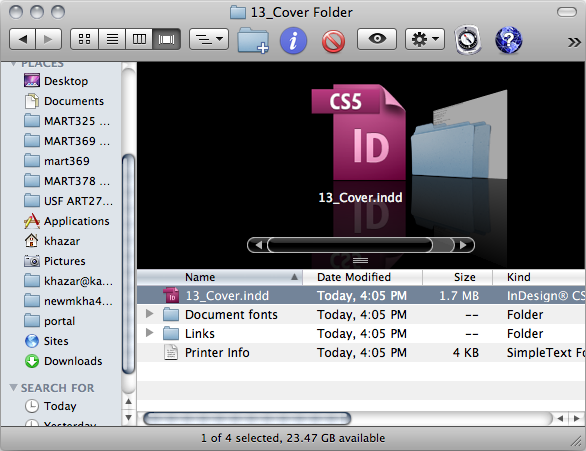Click the toolbar hide pill button
Image resolution: width=586 pixels, height=451 pixels.
tap(567, 12)
